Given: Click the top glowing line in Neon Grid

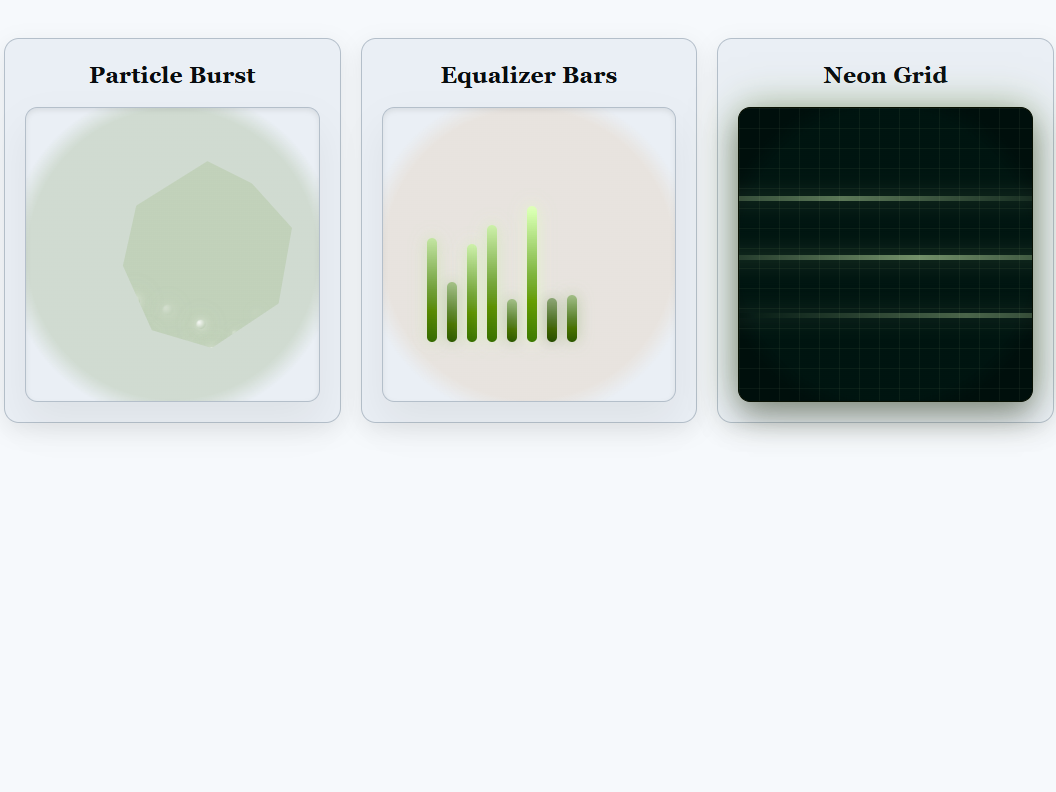Looking at the screenshot, I should (x=885, y=198).
